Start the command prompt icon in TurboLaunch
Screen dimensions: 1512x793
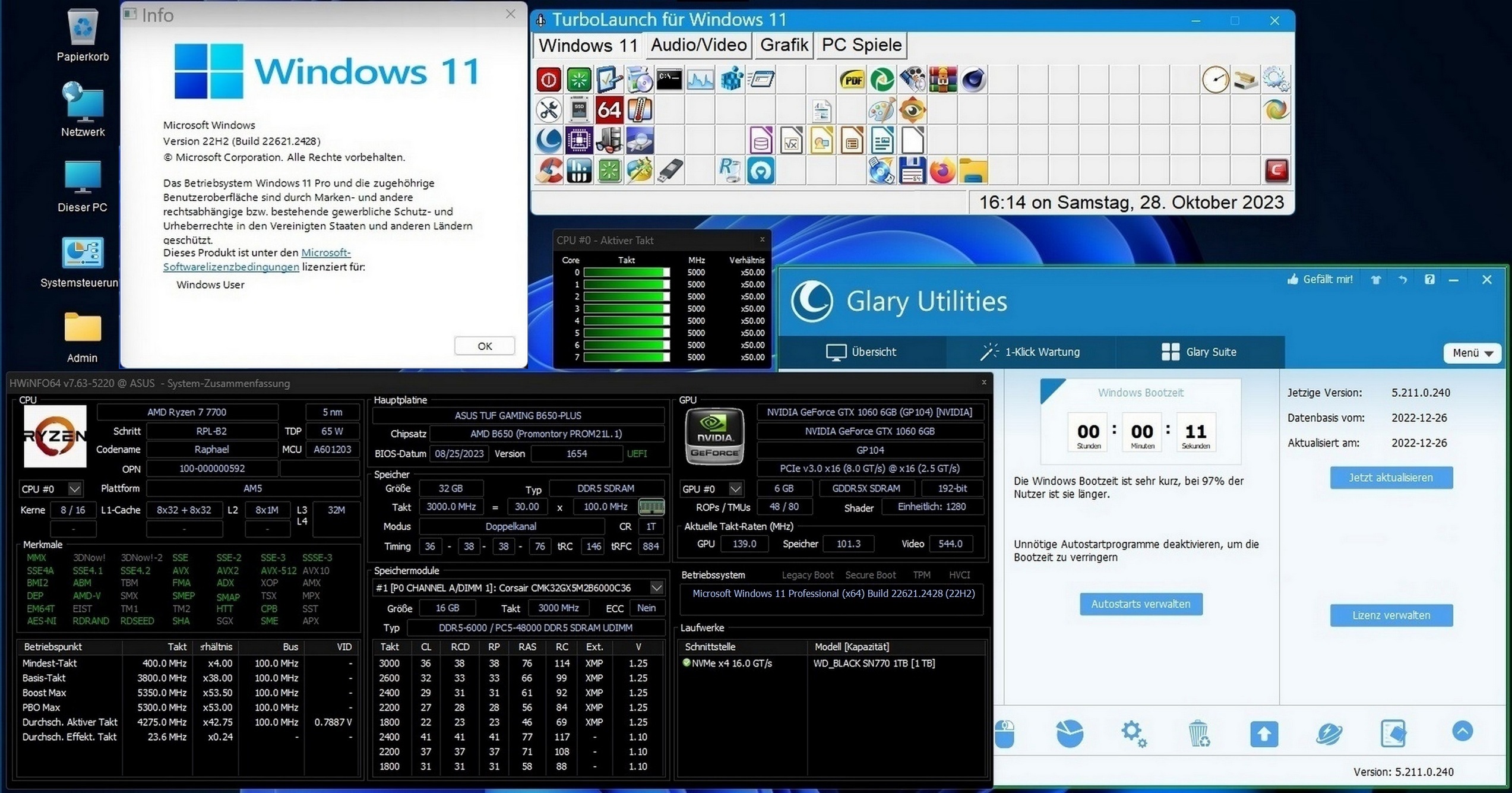[x=669, y=80]
